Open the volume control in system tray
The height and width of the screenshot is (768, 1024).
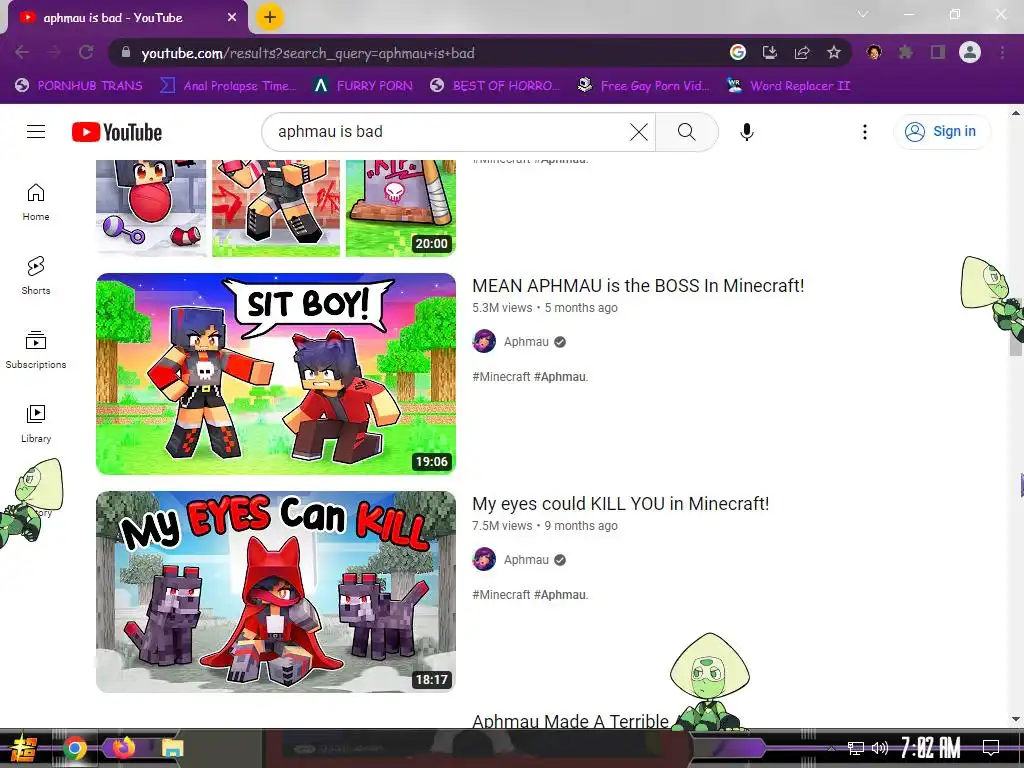[880, 748]
